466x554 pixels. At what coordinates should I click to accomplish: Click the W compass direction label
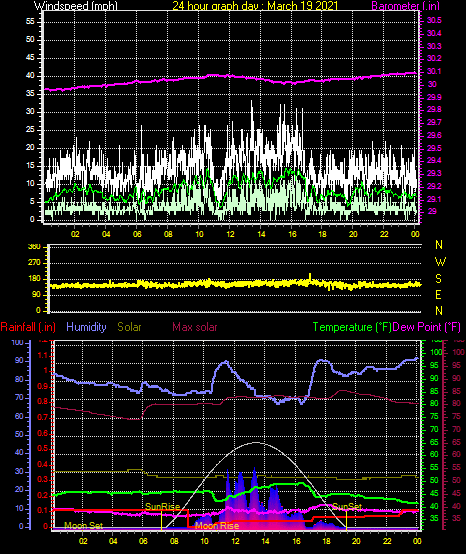pyautogui.click(x=440, y=262)
